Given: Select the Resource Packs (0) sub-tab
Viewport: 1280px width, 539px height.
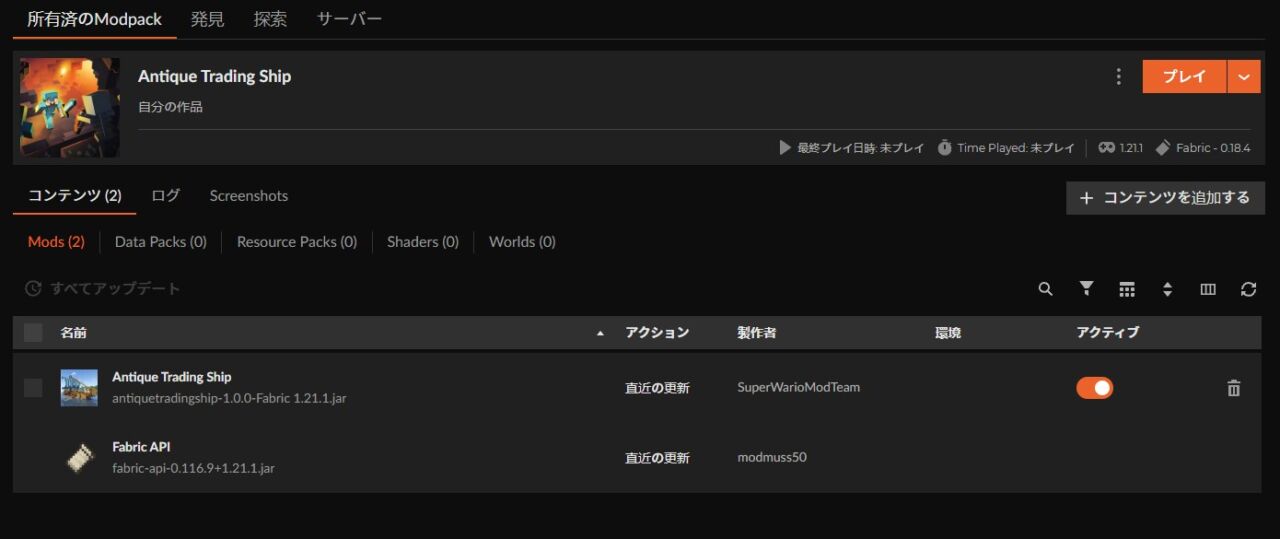Looking at the screenshot, I should [x=297, y=242].
